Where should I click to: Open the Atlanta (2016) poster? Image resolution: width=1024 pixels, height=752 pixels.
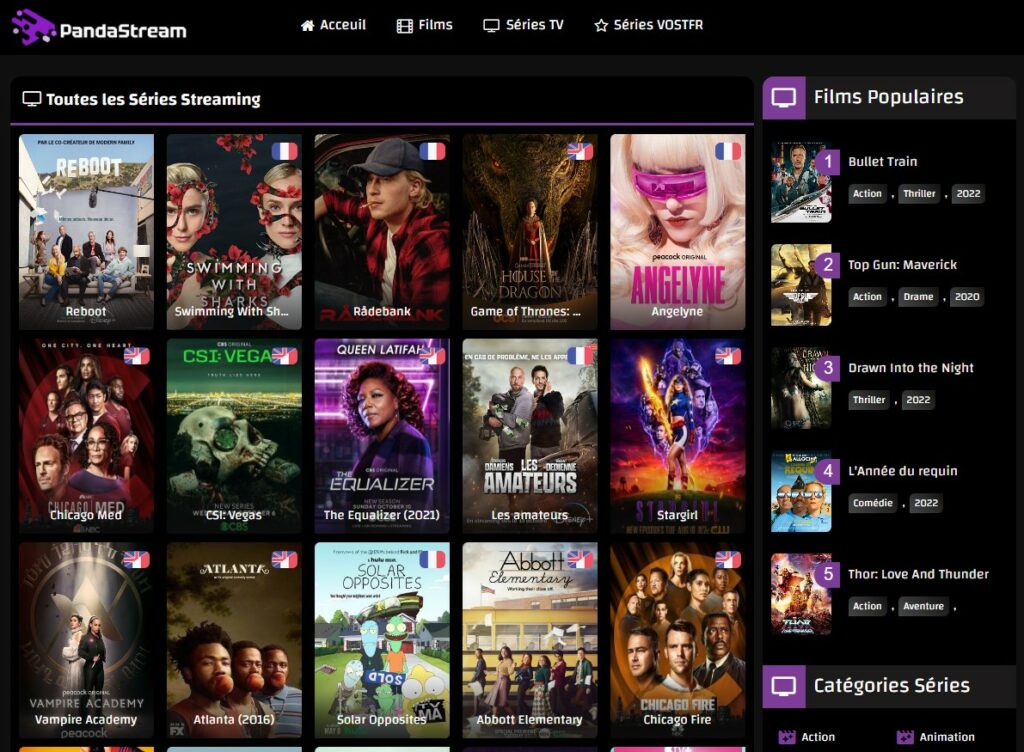pos(234,640)
